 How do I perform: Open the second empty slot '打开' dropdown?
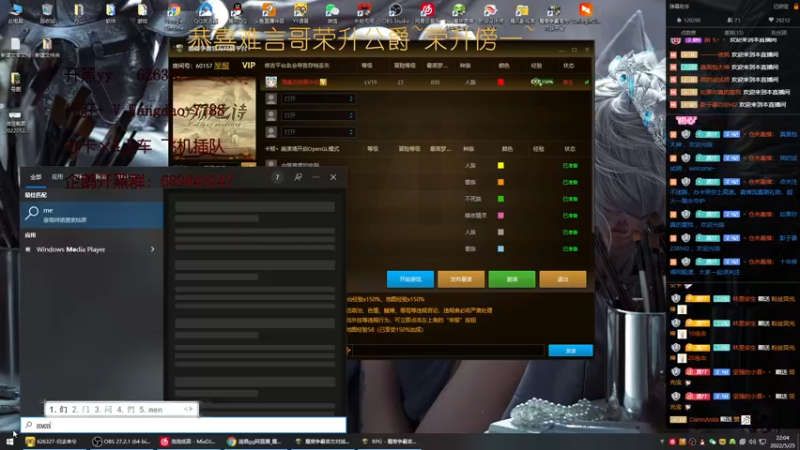point(318,115)
